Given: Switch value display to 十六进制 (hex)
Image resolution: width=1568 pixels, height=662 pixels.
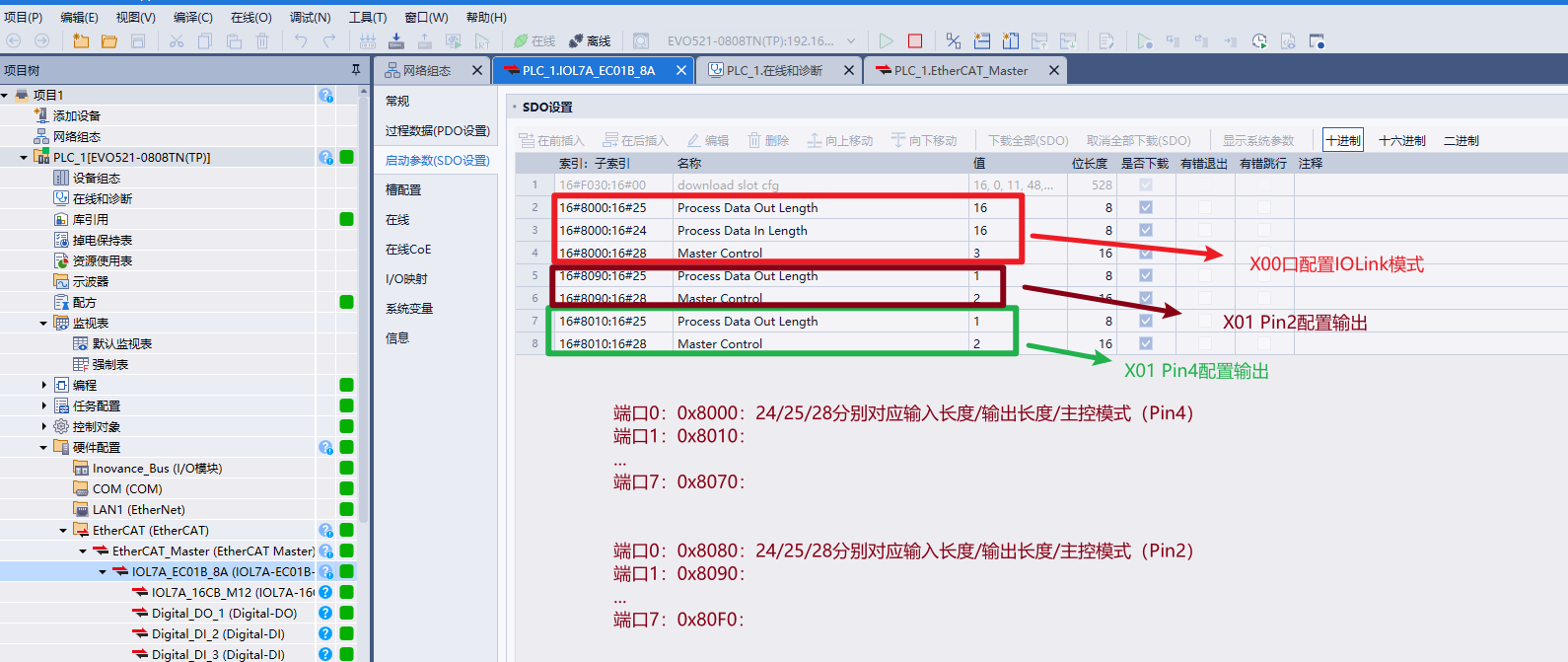Looking at the screenshot, I should tap(1402, 140).
